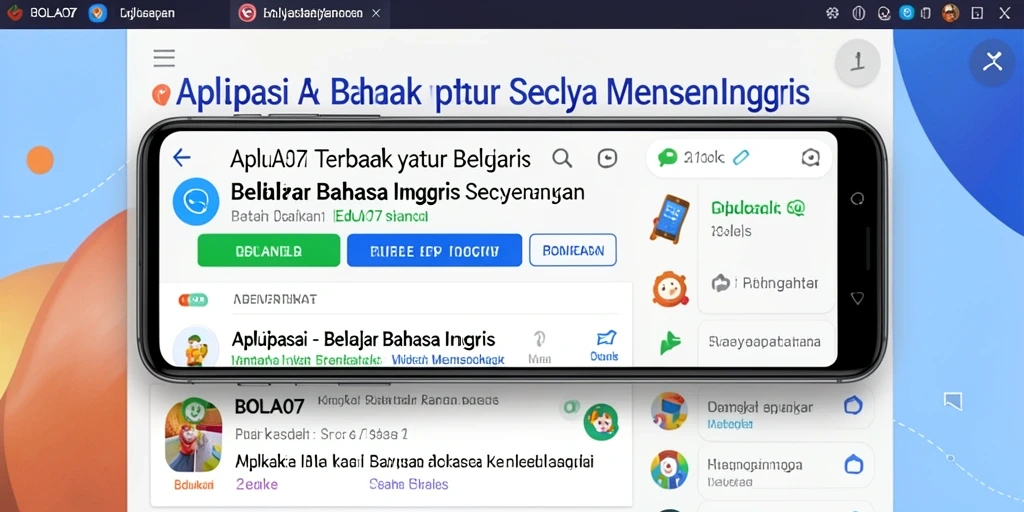Tap the blue smartphone illustration icon
This screenshot has width=1024, height=512.
669,218
